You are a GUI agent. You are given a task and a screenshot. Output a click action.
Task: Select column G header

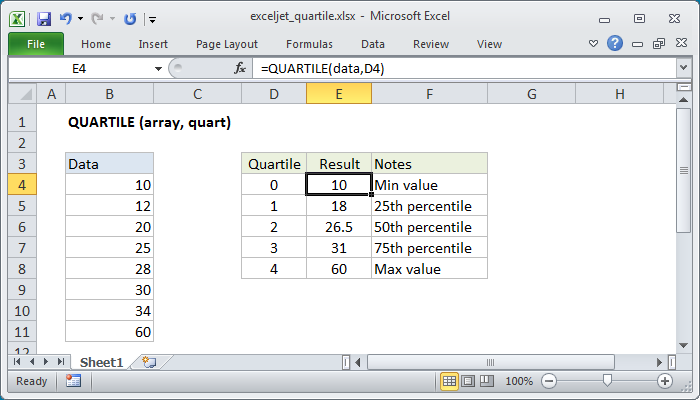pyautogui.click(x=531, y=94)
